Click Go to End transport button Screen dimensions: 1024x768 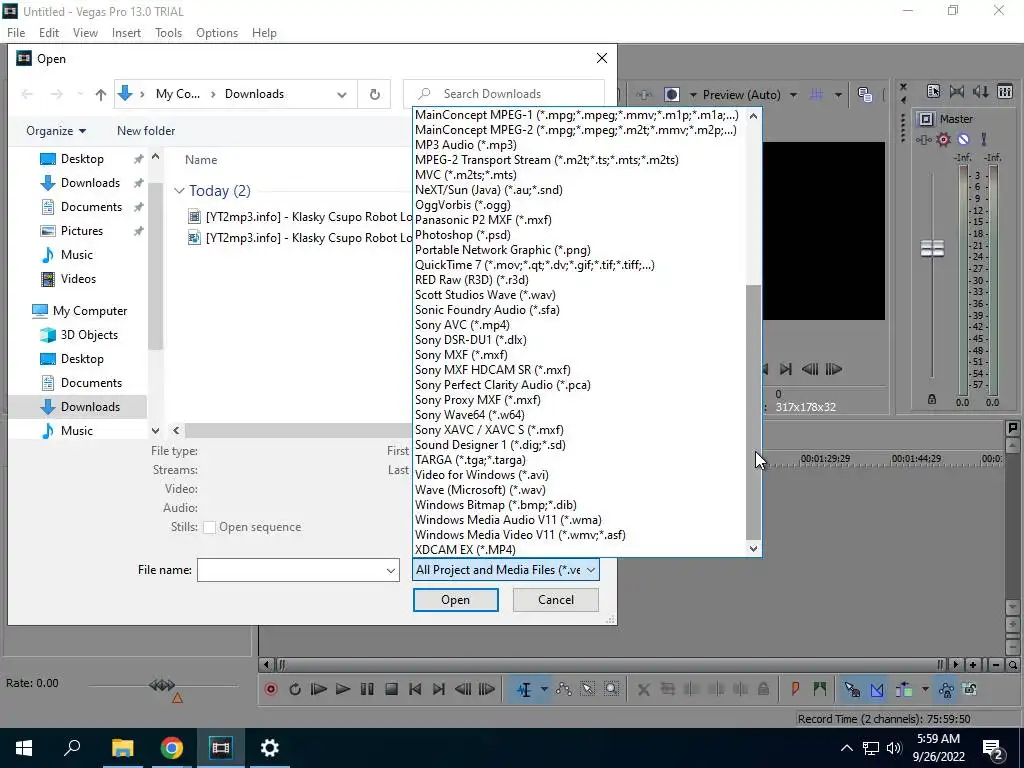pos(439,689)
